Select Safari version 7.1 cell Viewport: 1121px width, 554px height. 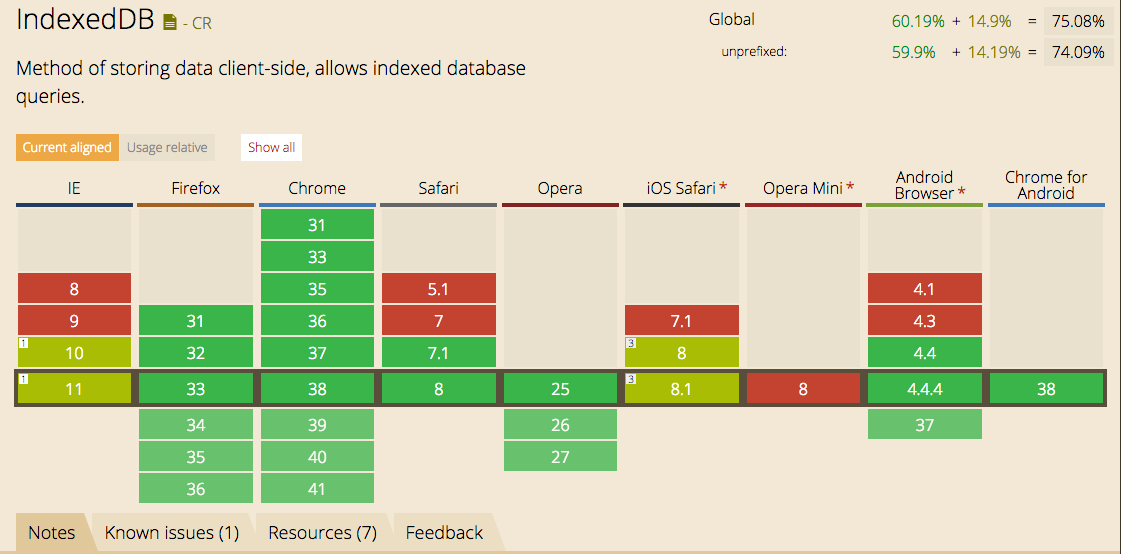pos(439,352)
